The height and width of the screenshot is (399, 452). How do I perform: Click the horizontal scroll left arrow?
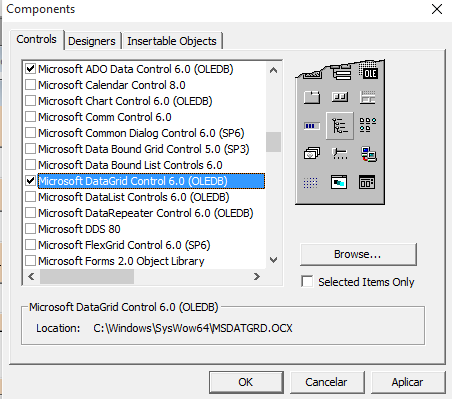point(31,276)
